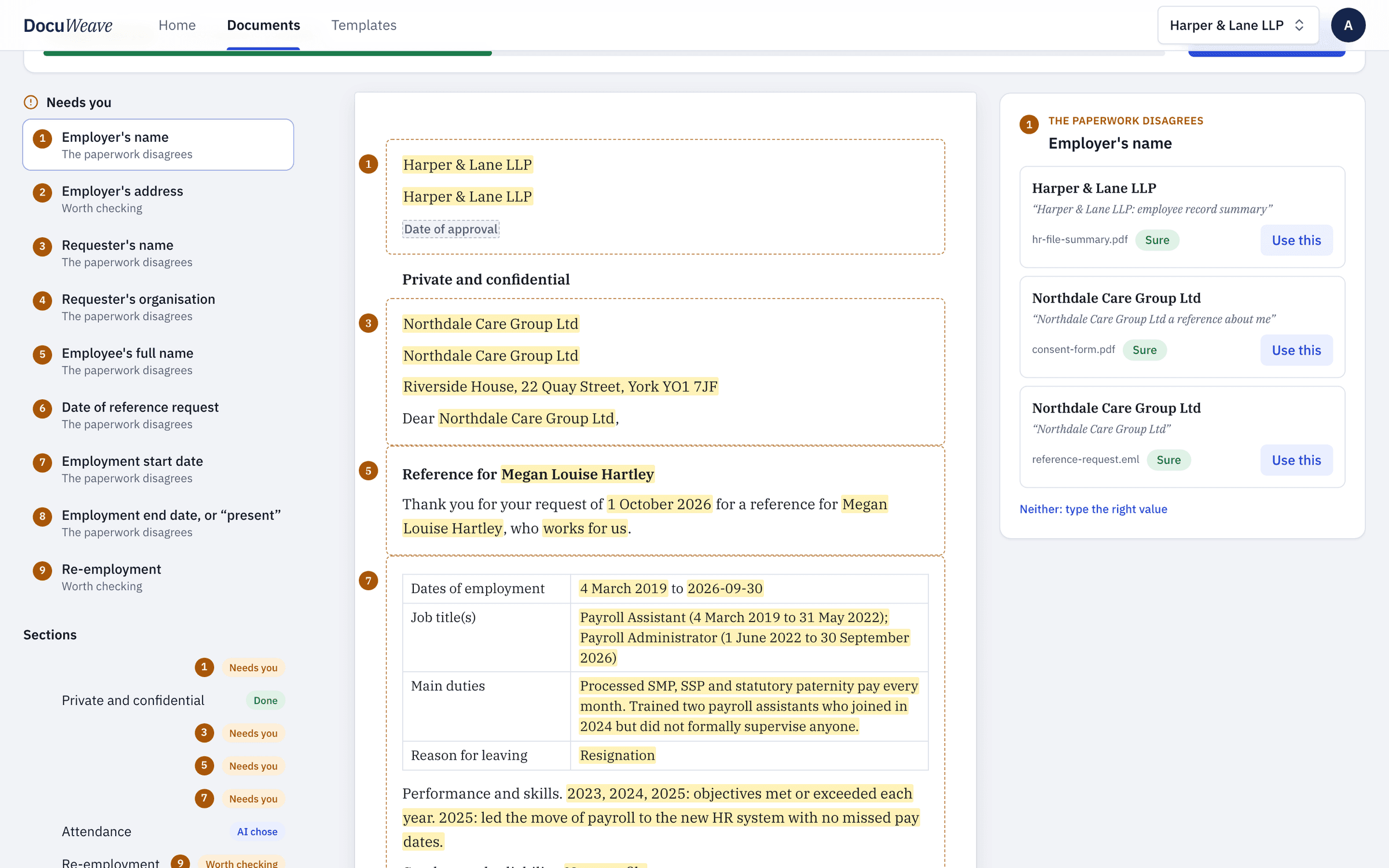Select the Requester's organisation issue
1389x868 pixels.
click(x=158, y=307)
